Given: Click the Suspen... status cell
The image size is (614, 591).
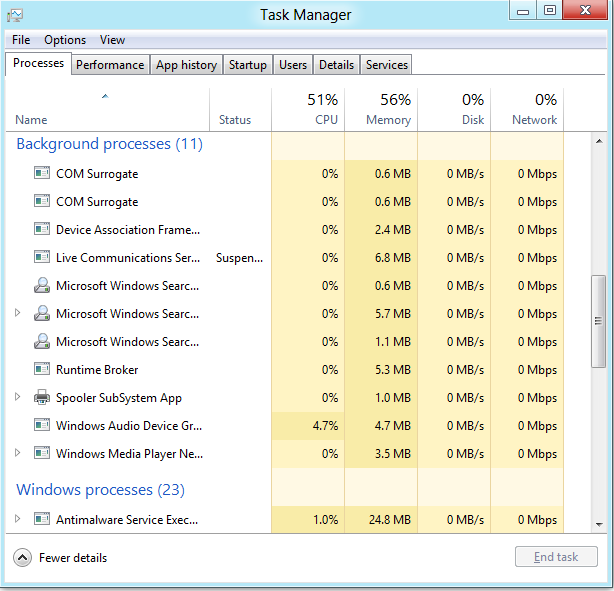Looking at the screenshot, I should click(x=239, y=258).
